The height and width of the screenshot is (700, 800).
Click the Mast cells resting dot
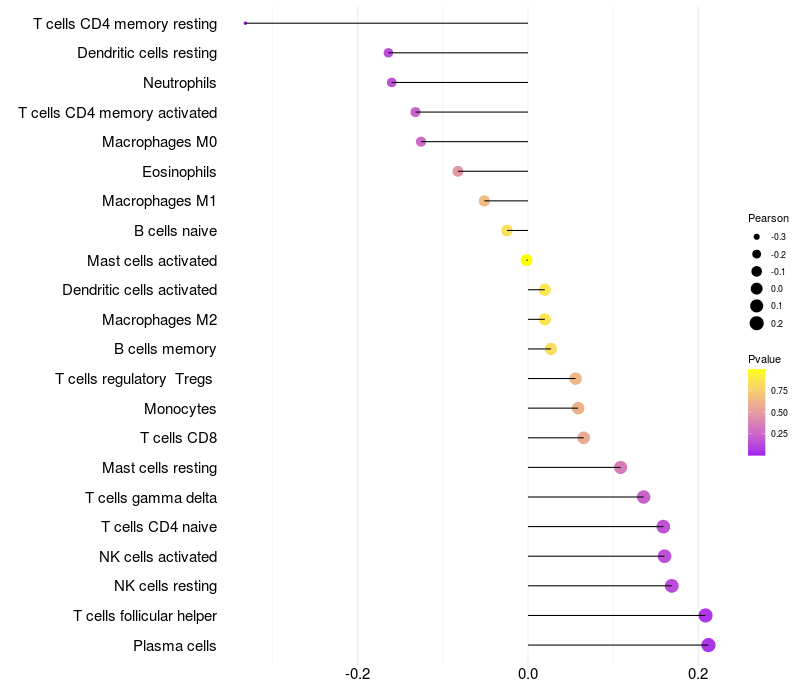coord(620,467)
